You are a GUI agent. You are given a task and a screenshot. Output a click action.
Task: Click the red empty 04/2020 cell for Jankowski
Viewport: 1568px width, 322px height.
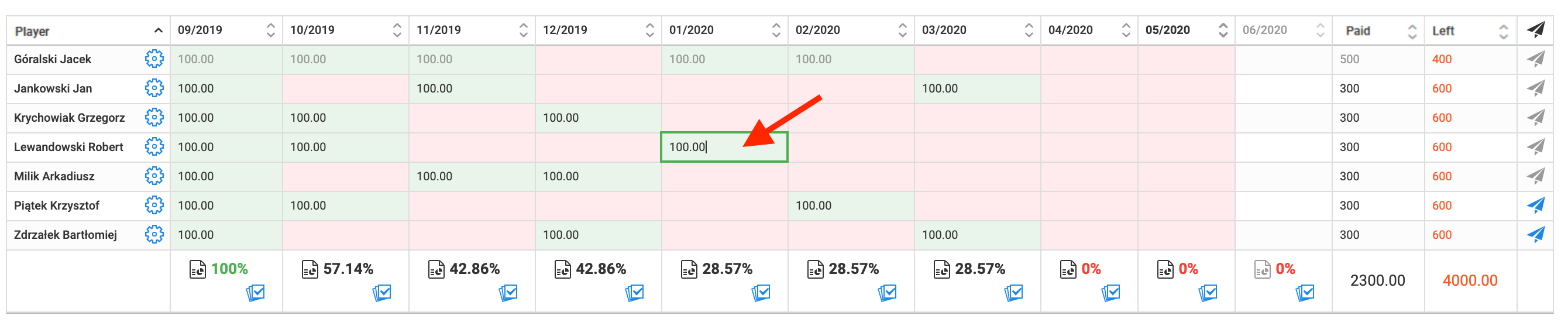(1089, 88)
